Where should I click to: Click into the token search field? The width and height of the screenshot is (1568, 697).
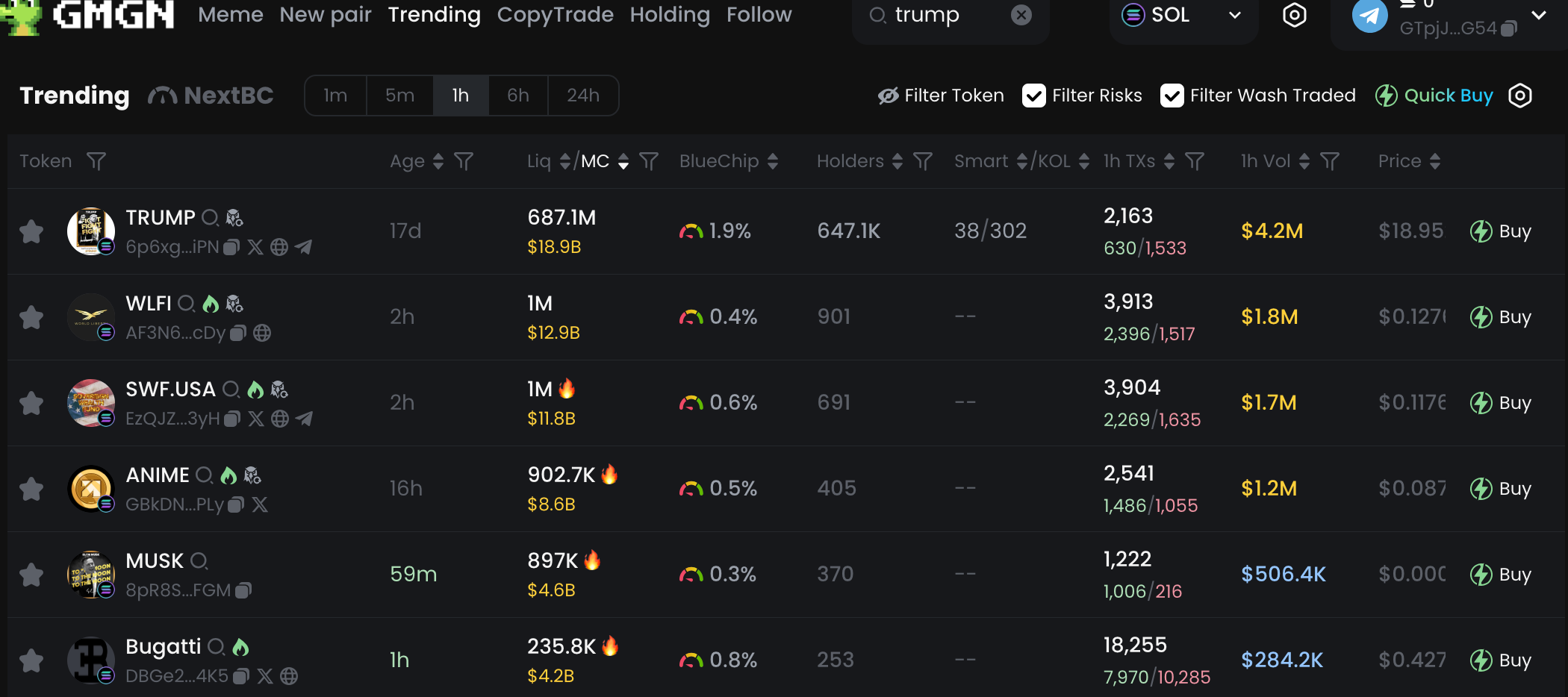coord(945,15)
